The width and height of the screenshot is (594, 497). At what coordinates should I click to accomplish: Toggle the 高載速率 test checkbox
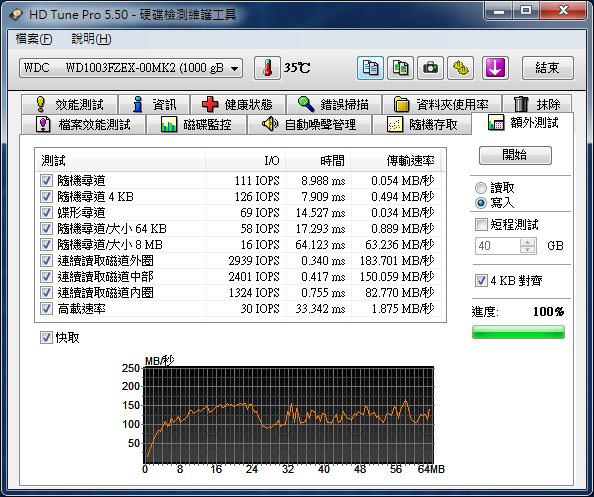(x=46, y=308)
